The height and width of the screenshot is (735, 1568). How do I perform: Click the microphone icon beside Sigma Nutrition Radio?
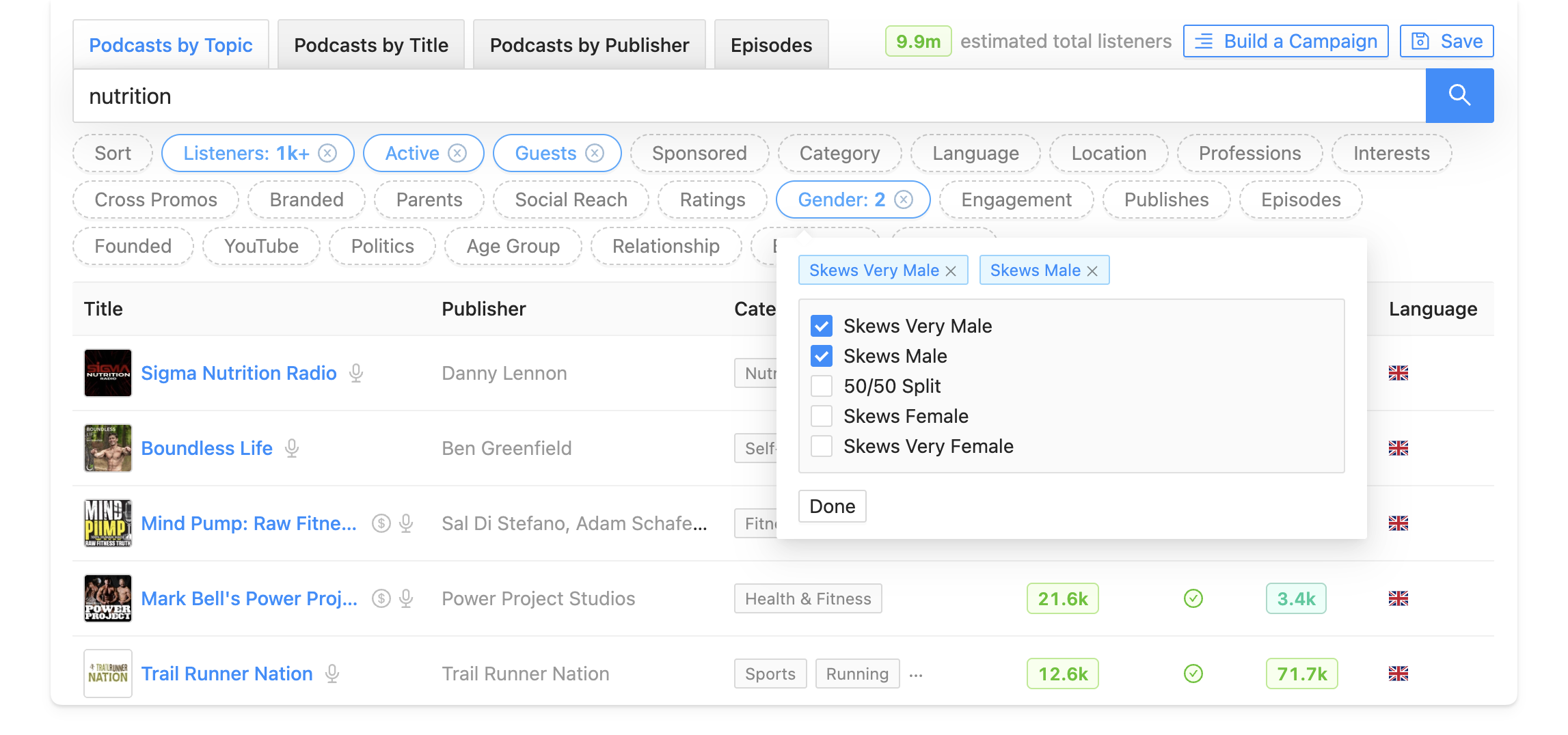point(354,373)
